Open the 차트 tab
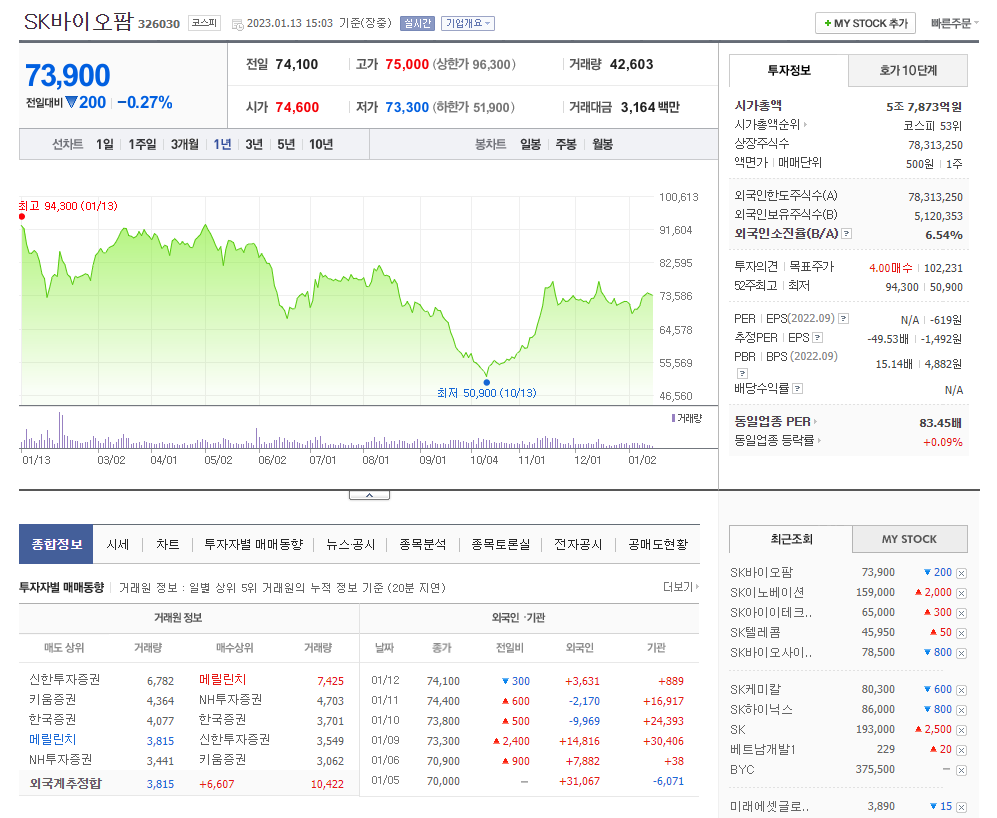Image resolution: width=997 pixels, height=818 pixels. 168,544
